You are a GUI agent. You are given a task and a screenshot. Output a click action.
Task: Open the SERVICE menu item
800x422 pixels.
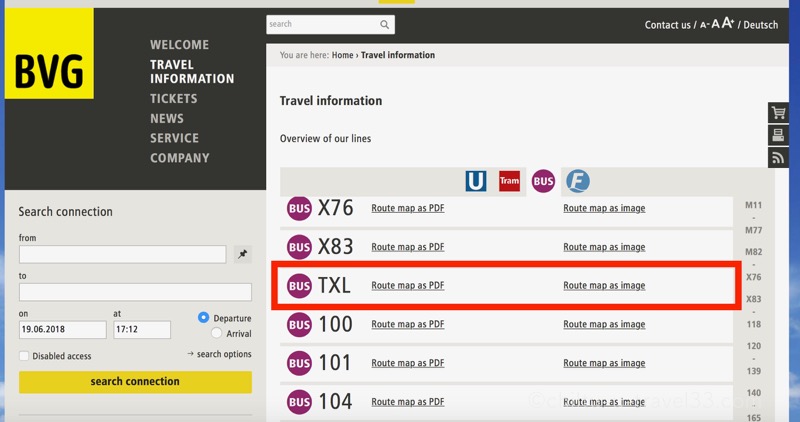coord(174,138)
